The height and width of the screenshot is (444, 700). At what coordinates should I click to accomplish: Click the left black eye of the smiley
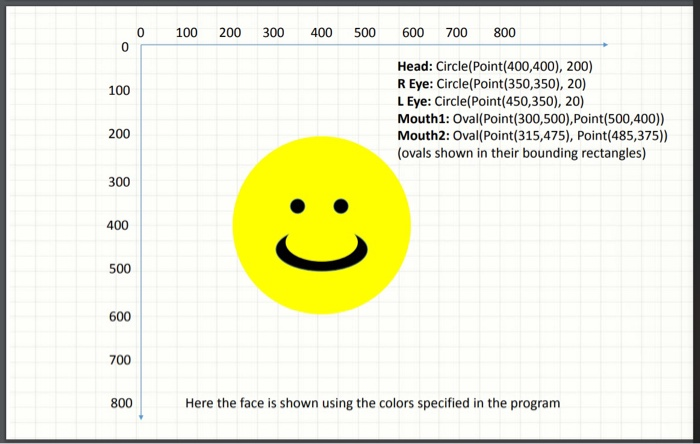[x=298, y=206]
